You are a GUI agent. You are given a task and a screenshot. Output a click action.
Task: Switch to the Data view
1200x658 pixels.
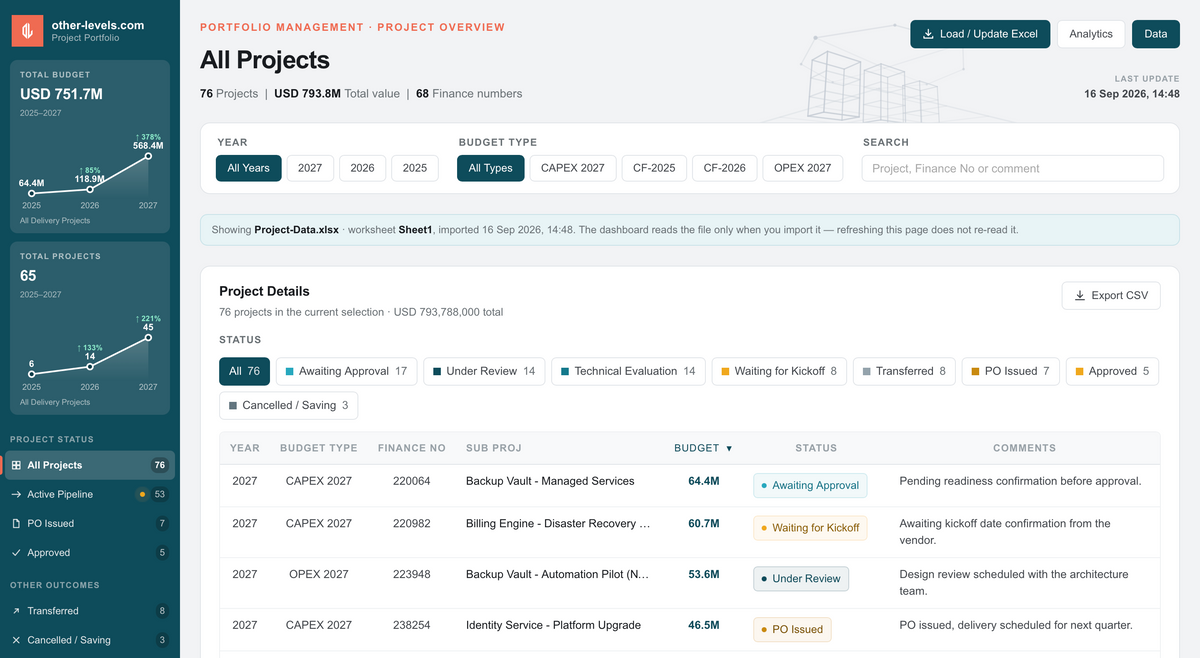point(1156,34)
